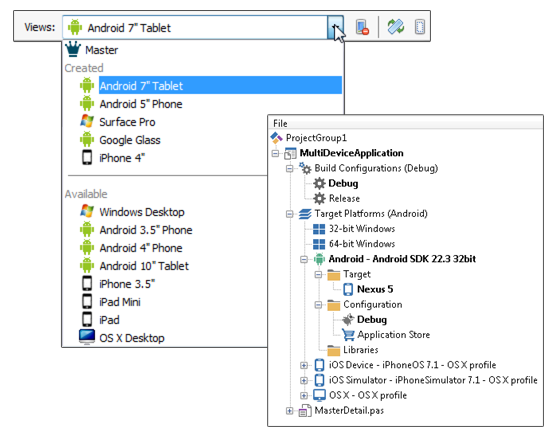Select 32-bit Windows platform

(x=362, y=228)
